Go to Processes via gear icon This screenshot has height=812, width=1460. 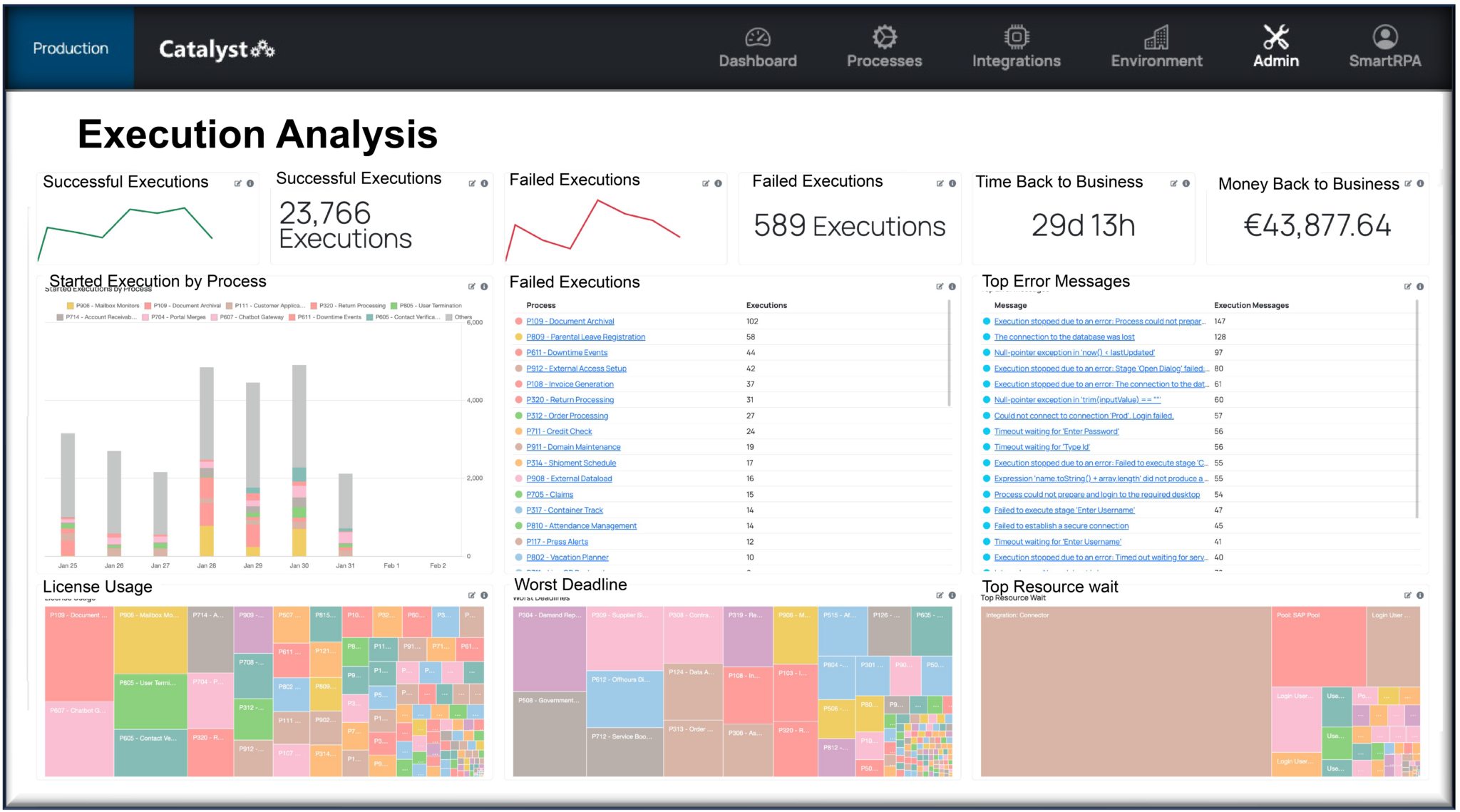tap(884, 37)
